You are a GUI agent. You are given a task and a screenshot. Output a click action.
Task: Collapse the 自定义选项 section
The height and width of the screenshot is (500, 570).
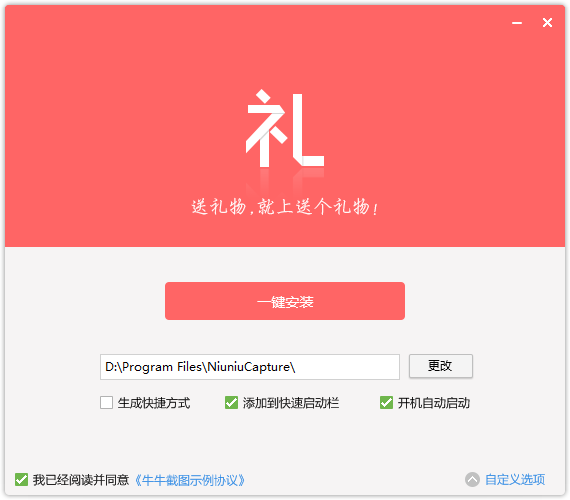point(515,480)
